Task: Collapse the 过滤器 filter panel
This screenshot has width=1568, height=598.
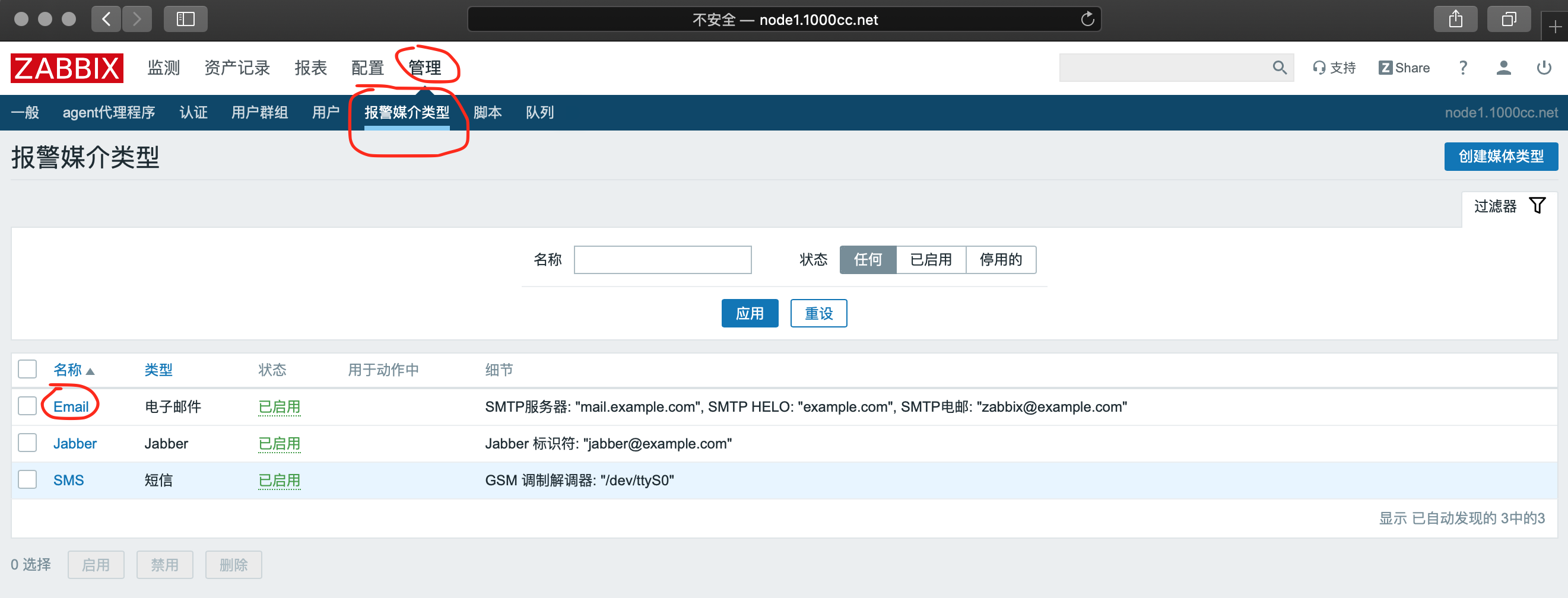Action: tap(1509, 206)
